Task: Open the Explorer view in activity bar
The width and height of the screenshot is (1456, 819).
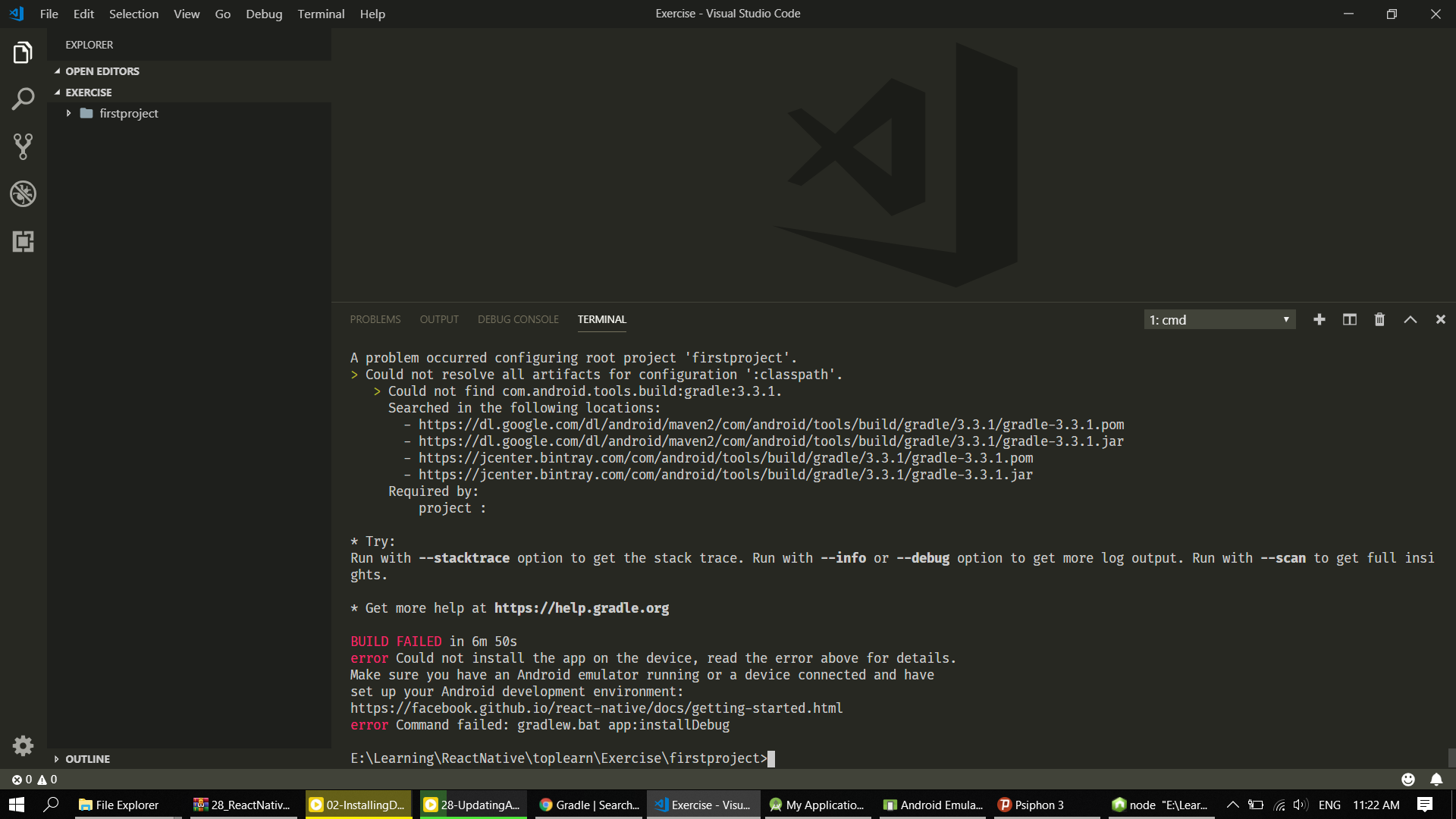Action: click(x=23, y=53)
